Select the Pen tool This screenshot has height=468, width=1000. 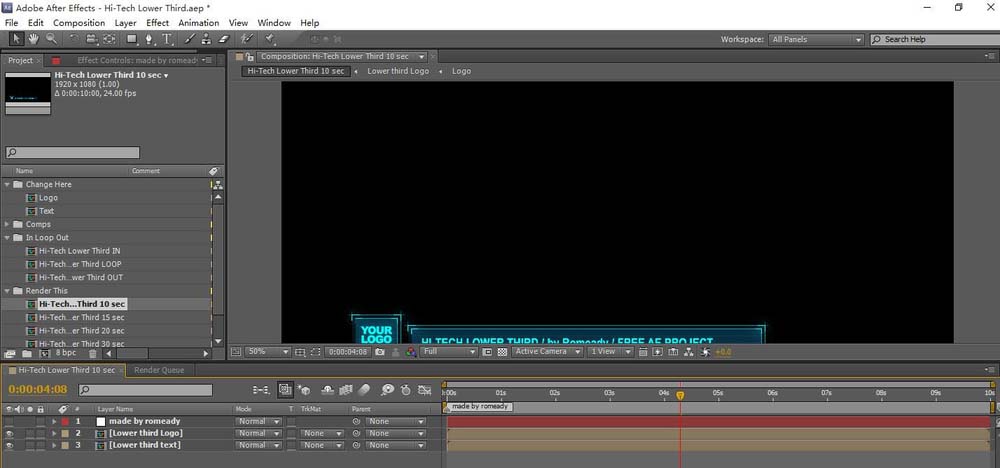pos(149,39)
